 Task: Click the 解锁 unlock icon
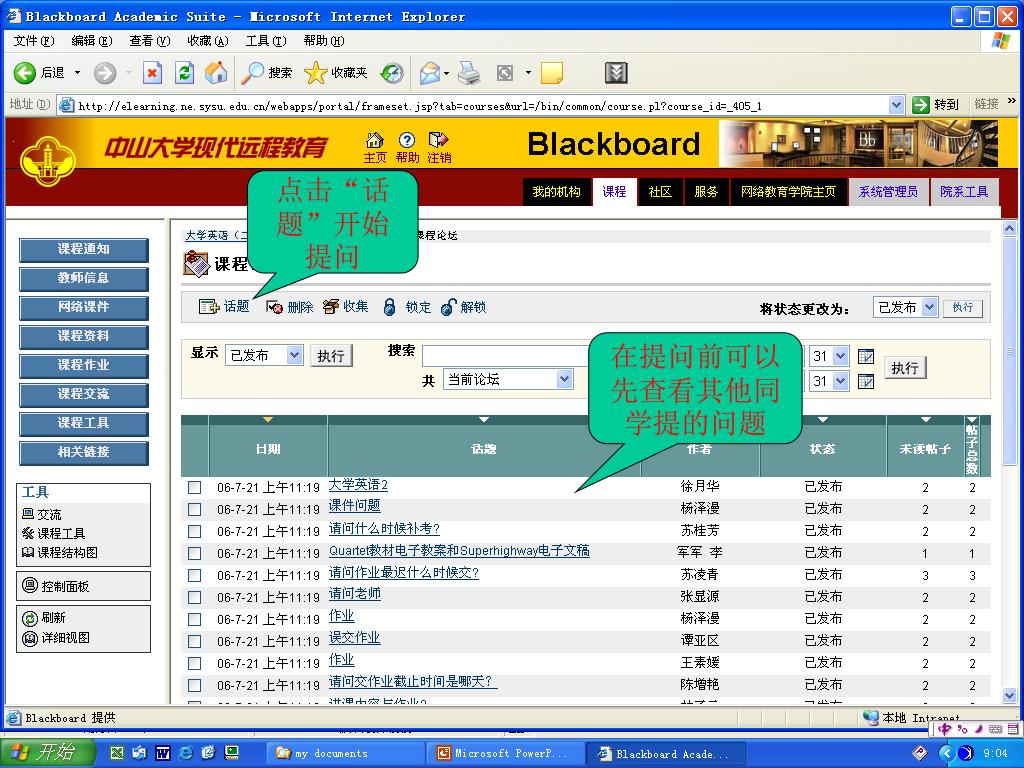[448, 307]
